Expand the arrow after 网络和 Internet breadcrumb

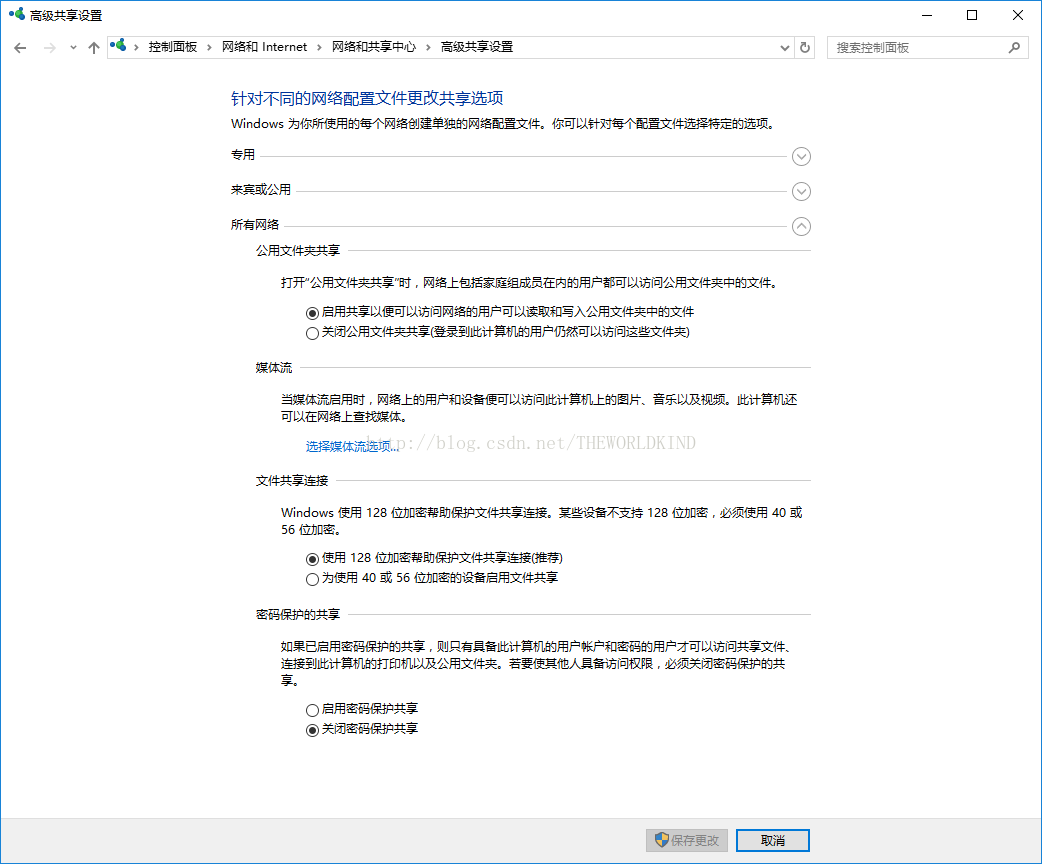click(319, 47)
